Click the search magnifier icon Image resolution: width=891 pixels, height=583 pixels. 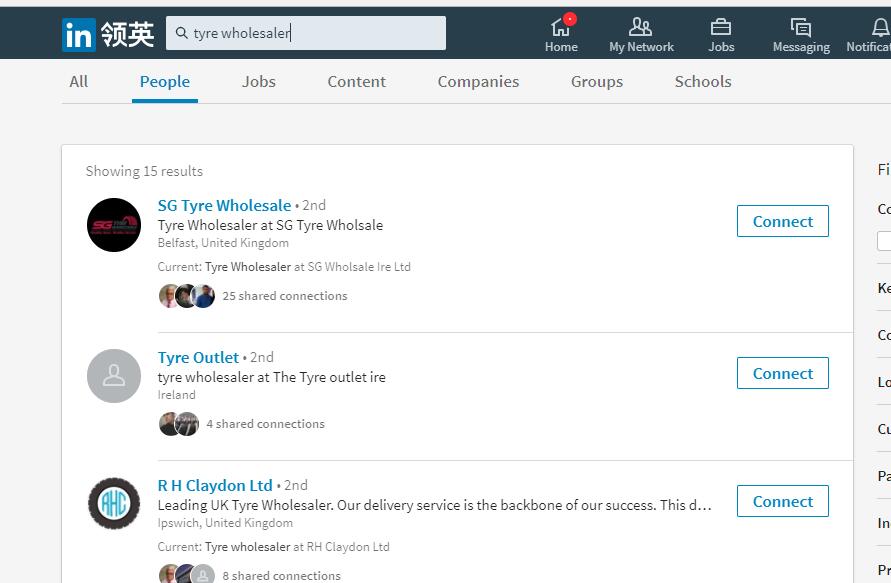[181, 33]
